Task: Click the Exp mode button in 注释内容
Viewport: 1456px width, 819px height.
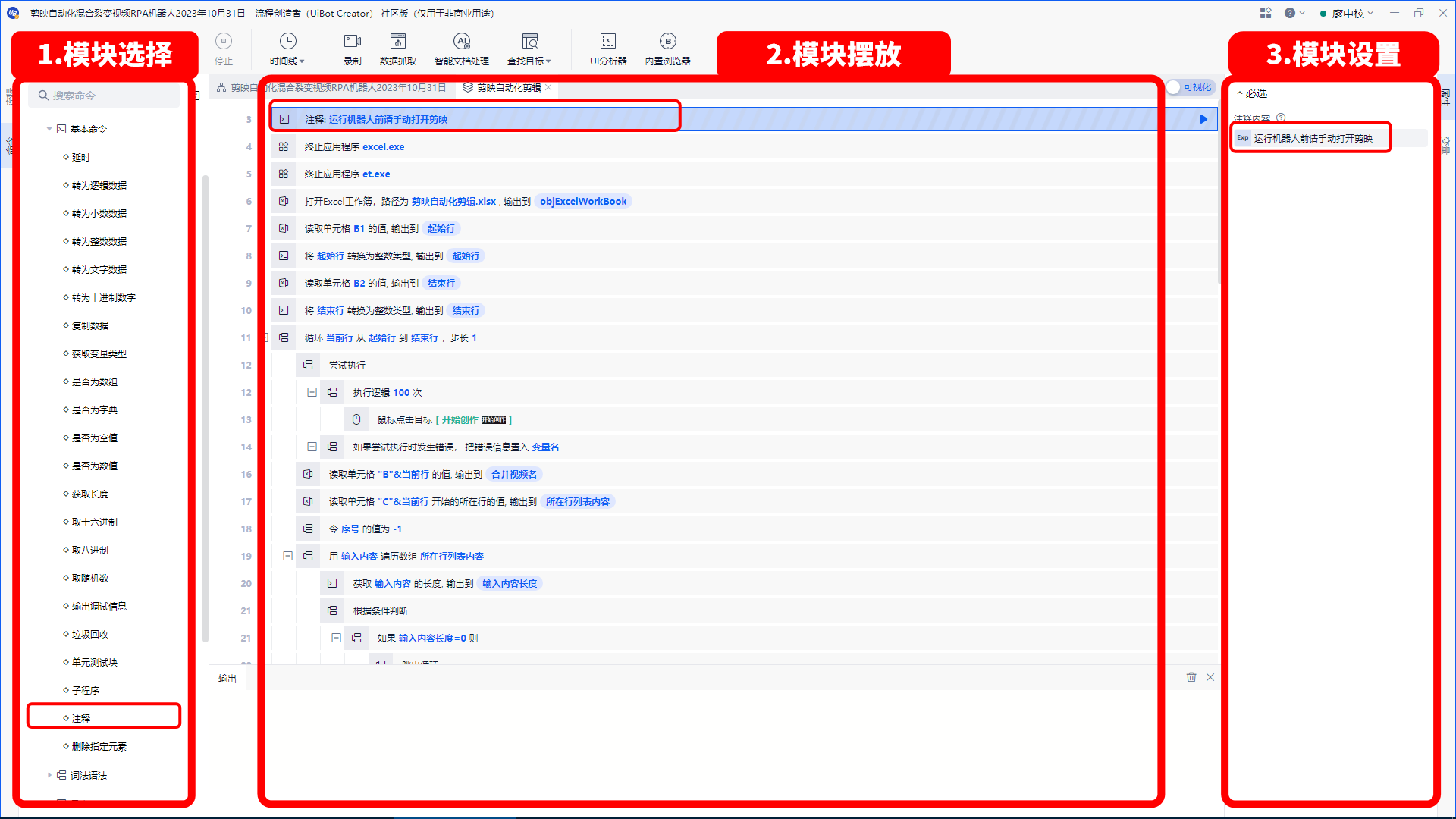Action: 1242,138
